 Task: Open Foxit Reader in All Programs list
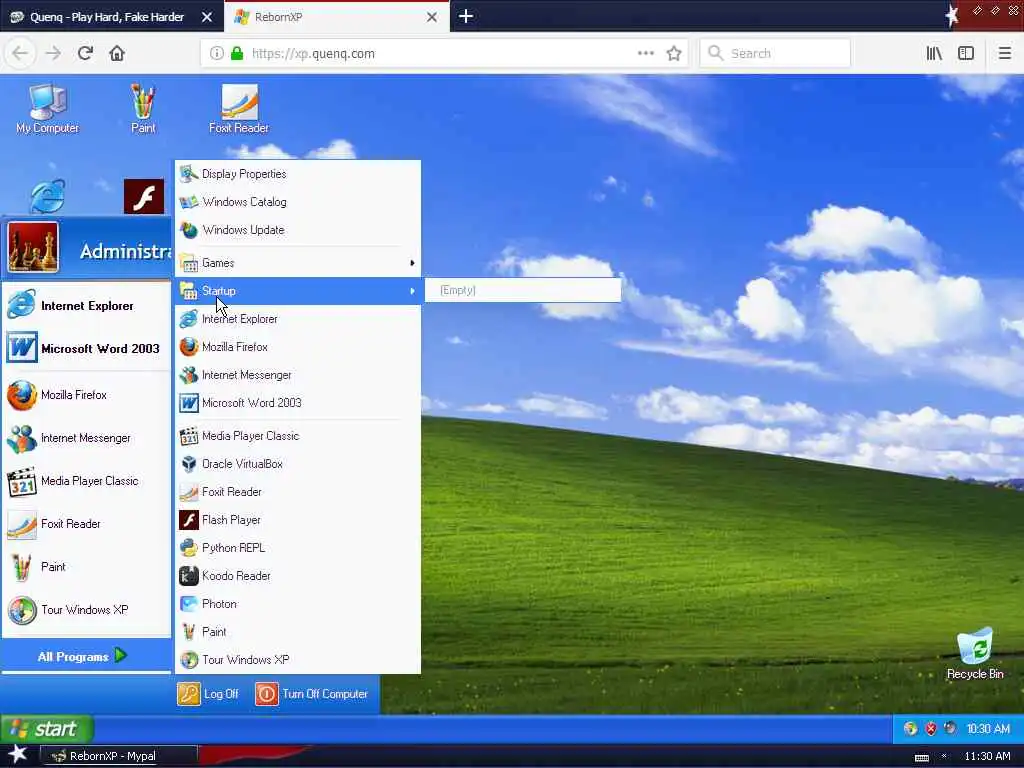298,492
